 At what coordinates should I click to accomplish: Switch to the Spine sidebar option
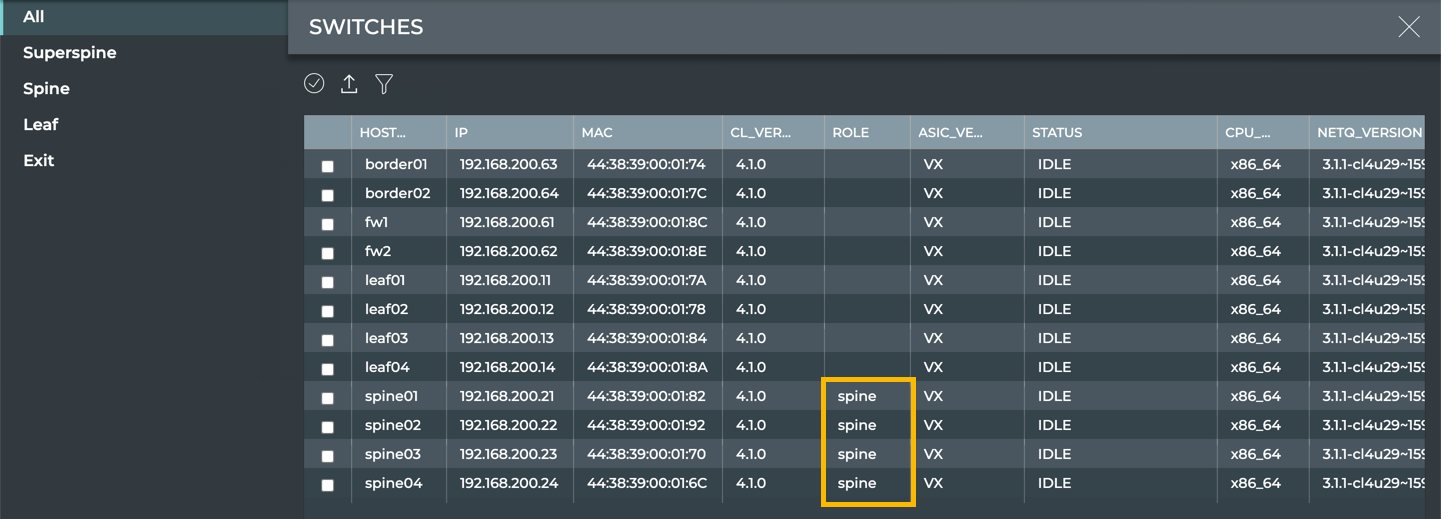coord(47,89)
